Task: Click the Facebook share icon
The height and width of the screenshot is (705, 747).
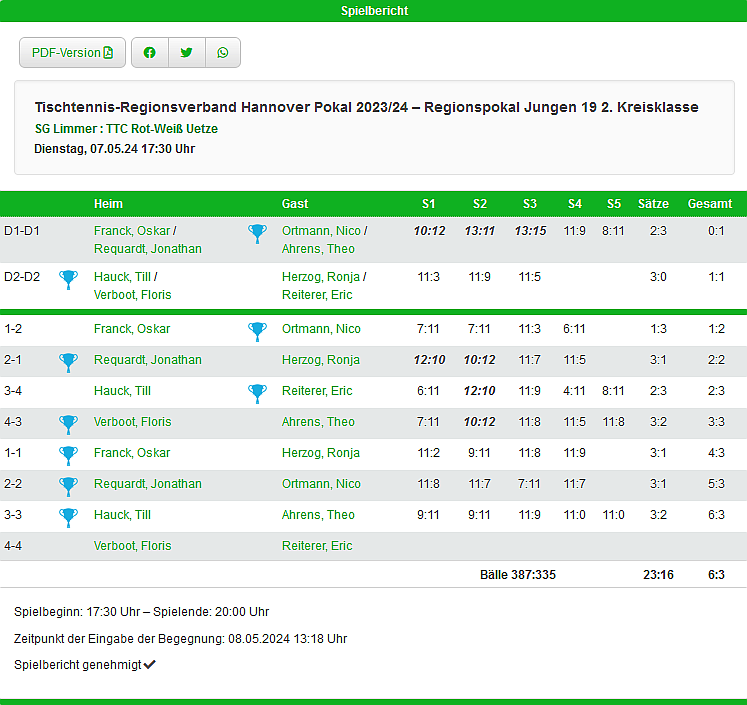Action: click(149, 53)
